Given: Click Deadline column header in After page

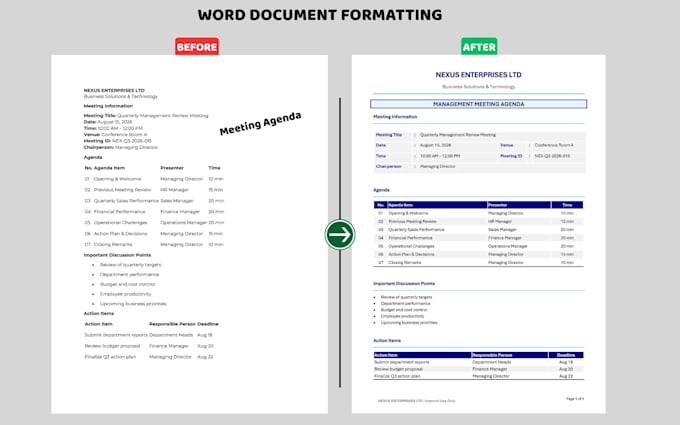Looking at the screenshot, I should (566, 355).
